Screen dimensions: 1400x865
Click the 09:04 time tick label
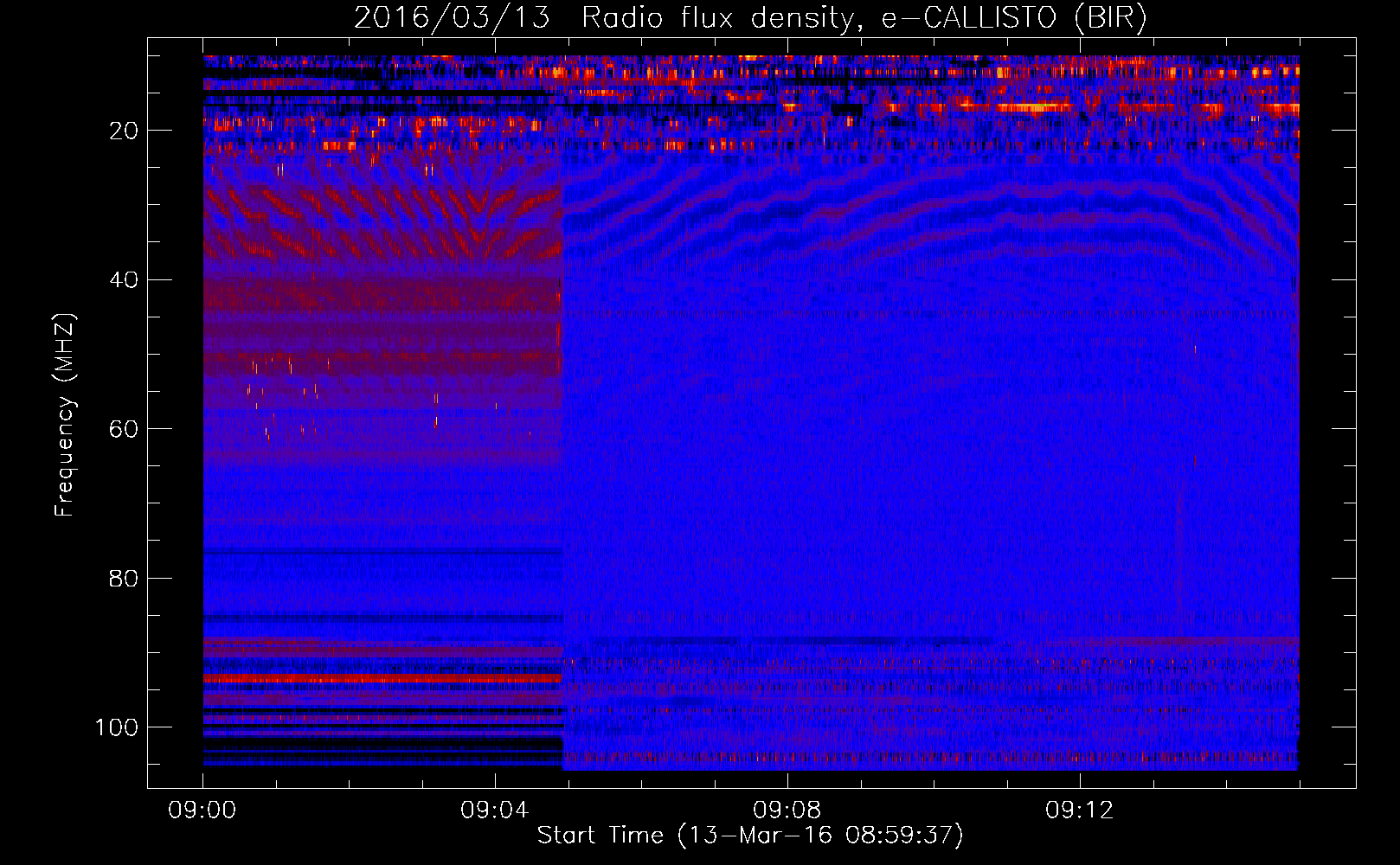click(x=495, y=811)
